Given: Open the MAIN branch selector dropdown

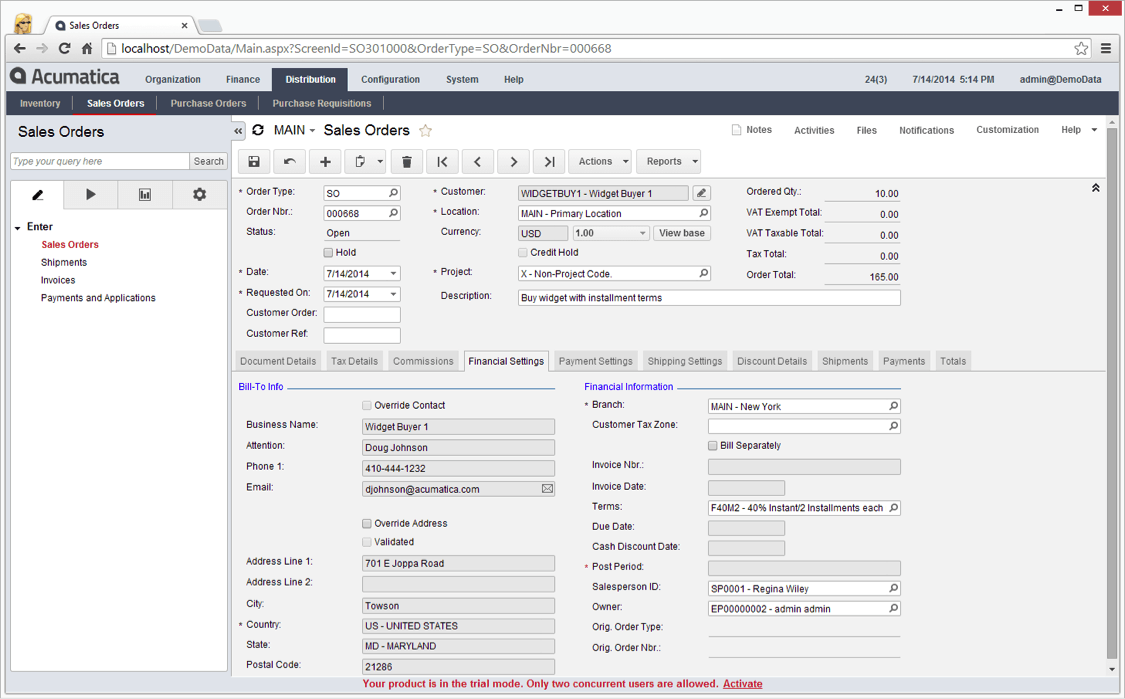Looking at the screenshot, I should point(294,130).
